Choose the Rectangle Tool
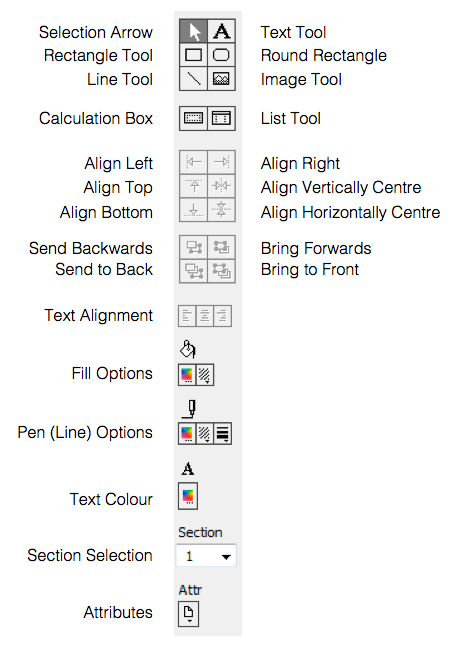This screenshot has width=473, height=664. point(194,55)
